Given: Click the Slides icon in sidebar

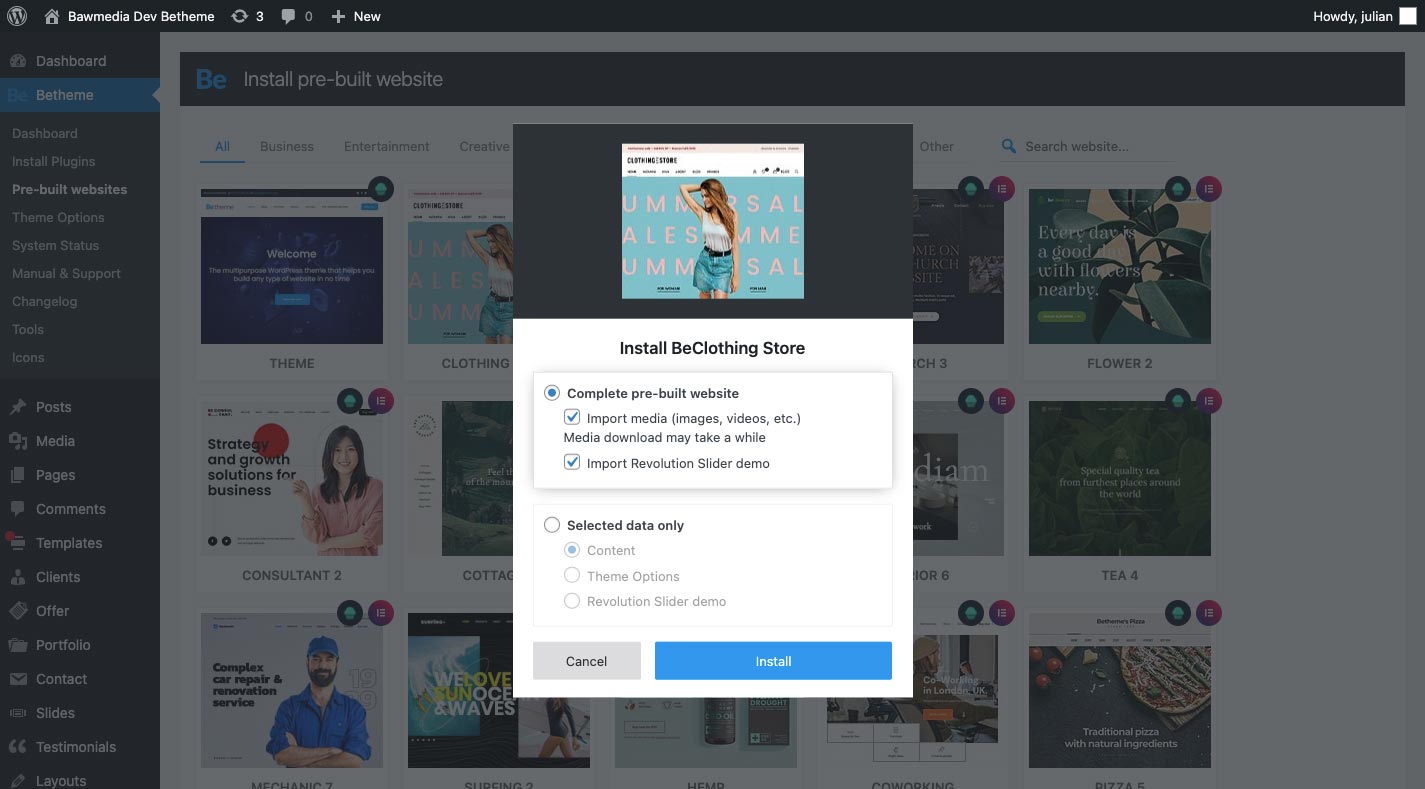Looking at the screenshot, I should coord(18,713).
